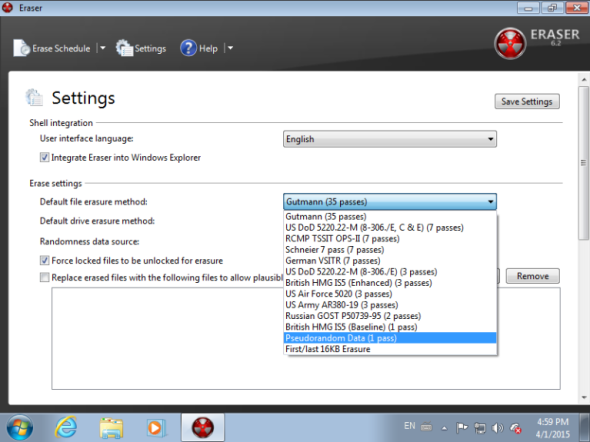The width and height of the screenshot is (590, 442).
Task: Open Windows Explorer from taskbar
Action: click(x=111, y=428)
